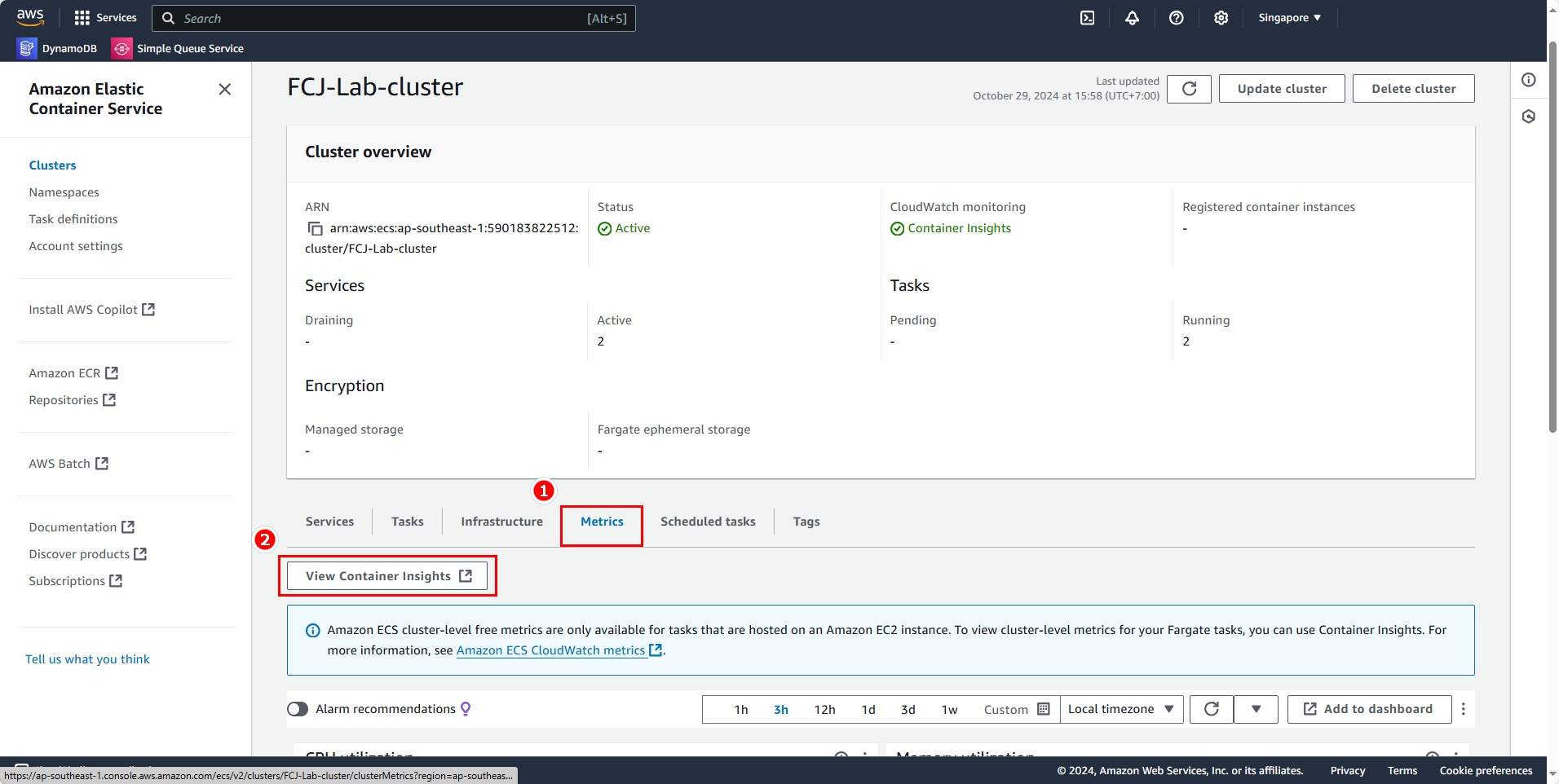
Task: Open the Singapore region dropdown
Action: pyautogui.click(x=1289, y=18)
